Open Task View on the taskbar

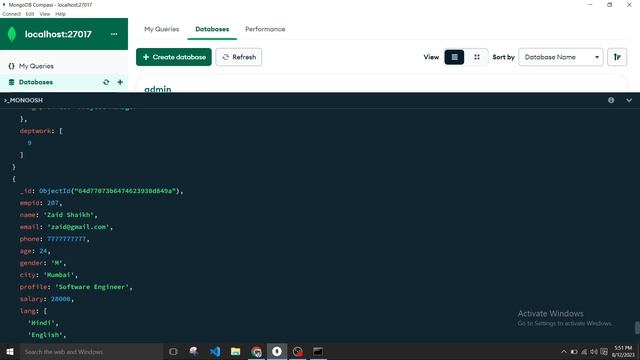[173, 351]
